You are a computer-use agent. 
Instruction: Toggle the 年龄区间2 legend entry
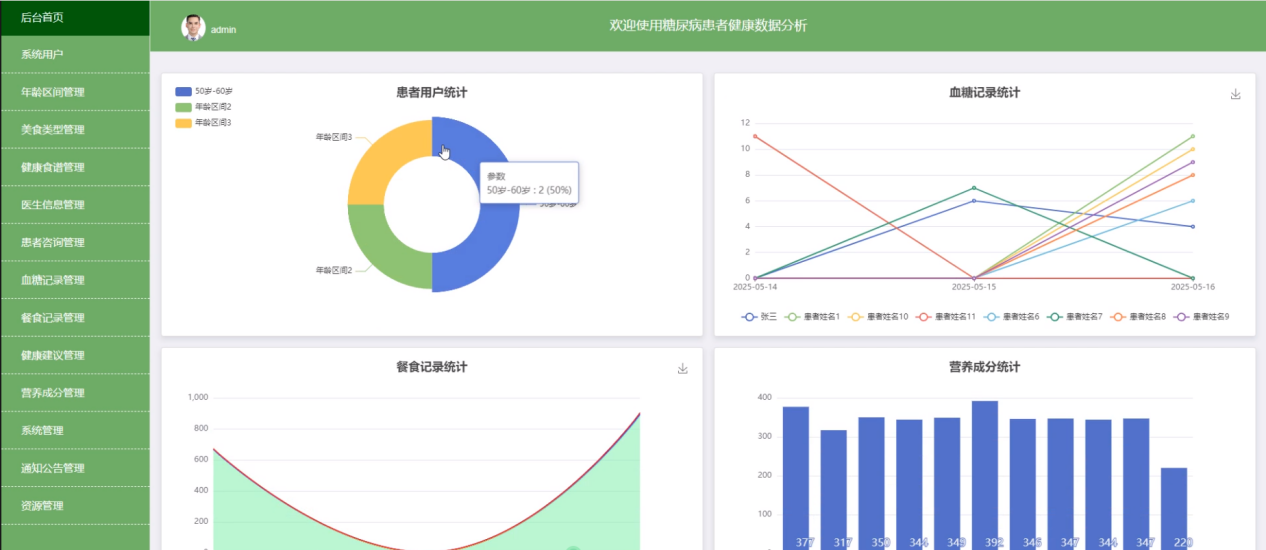click(x=204, y=106)
